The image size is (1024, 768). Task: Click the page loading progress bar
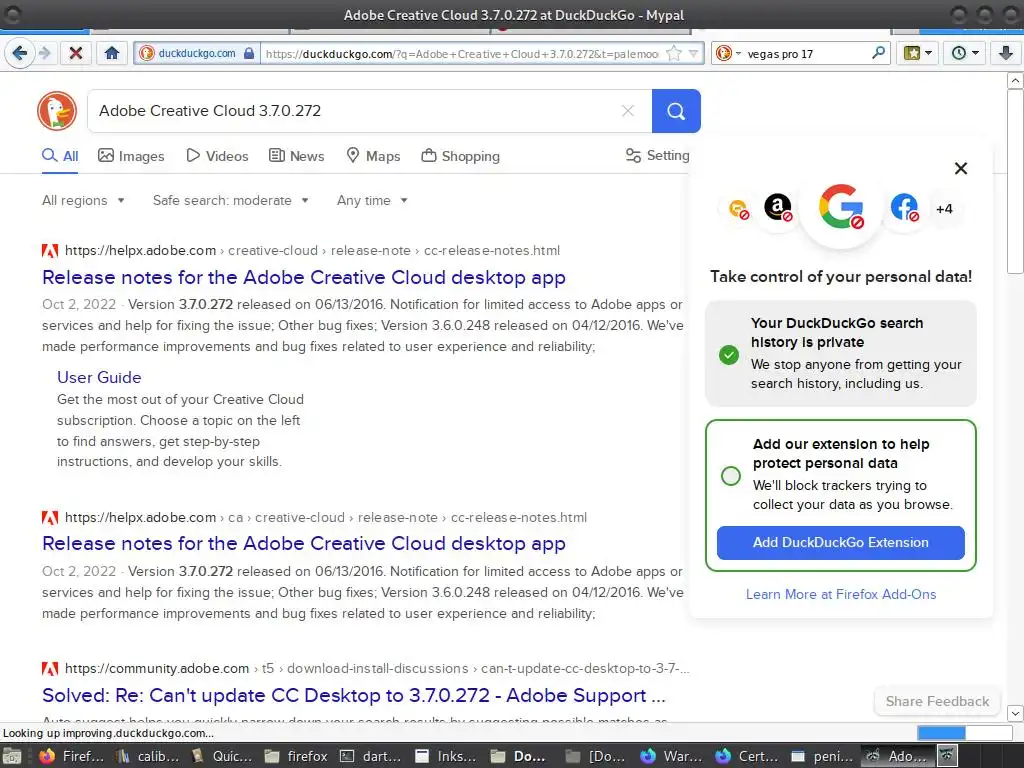[965, 733]
